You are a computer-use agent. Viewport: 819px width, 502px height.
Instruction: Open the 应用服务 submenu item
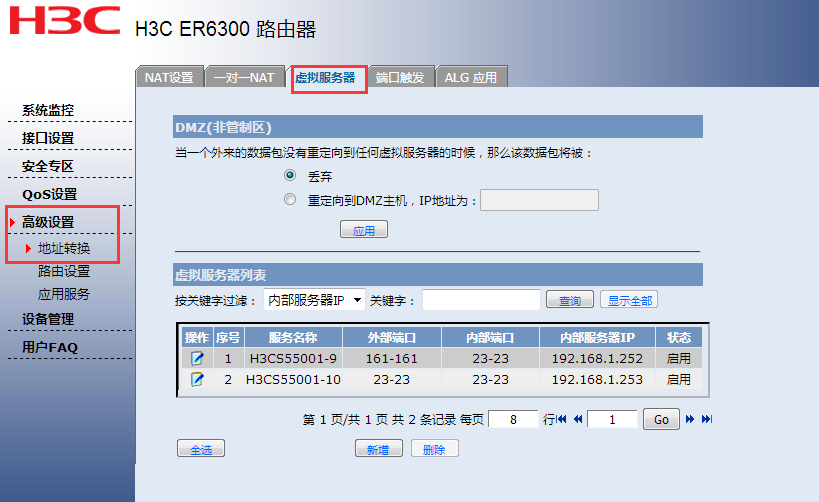pos(64,294)
